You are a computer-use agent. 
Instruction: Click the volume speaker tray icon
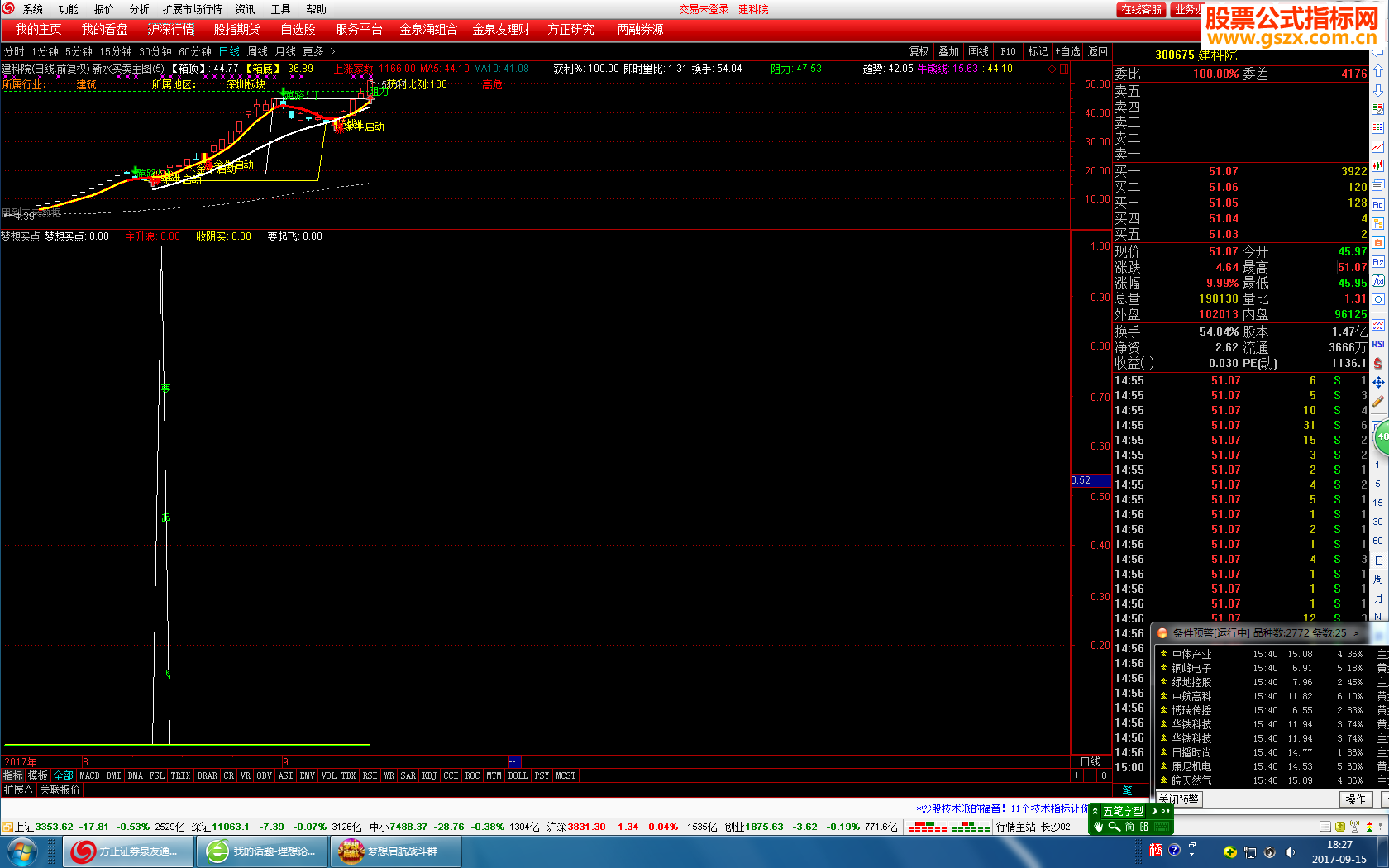pos(1289,851)
